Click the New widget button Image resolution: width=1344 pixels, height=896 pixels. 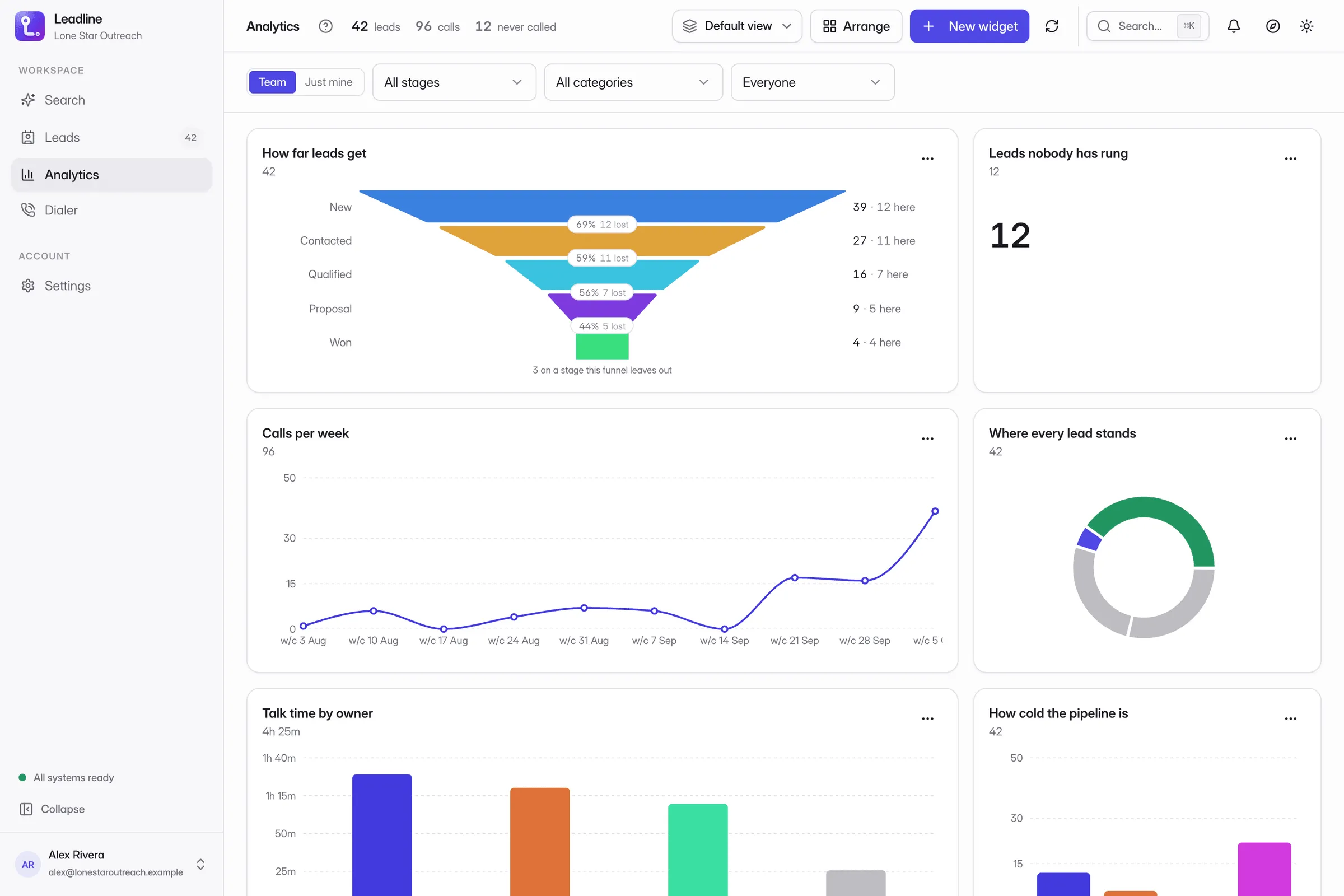click(969, 26)
